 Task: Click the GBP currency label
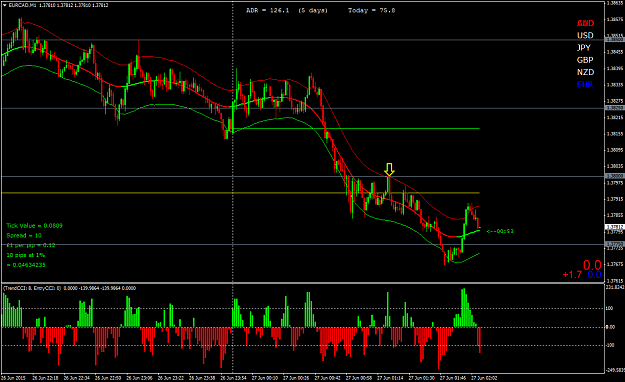585,60
